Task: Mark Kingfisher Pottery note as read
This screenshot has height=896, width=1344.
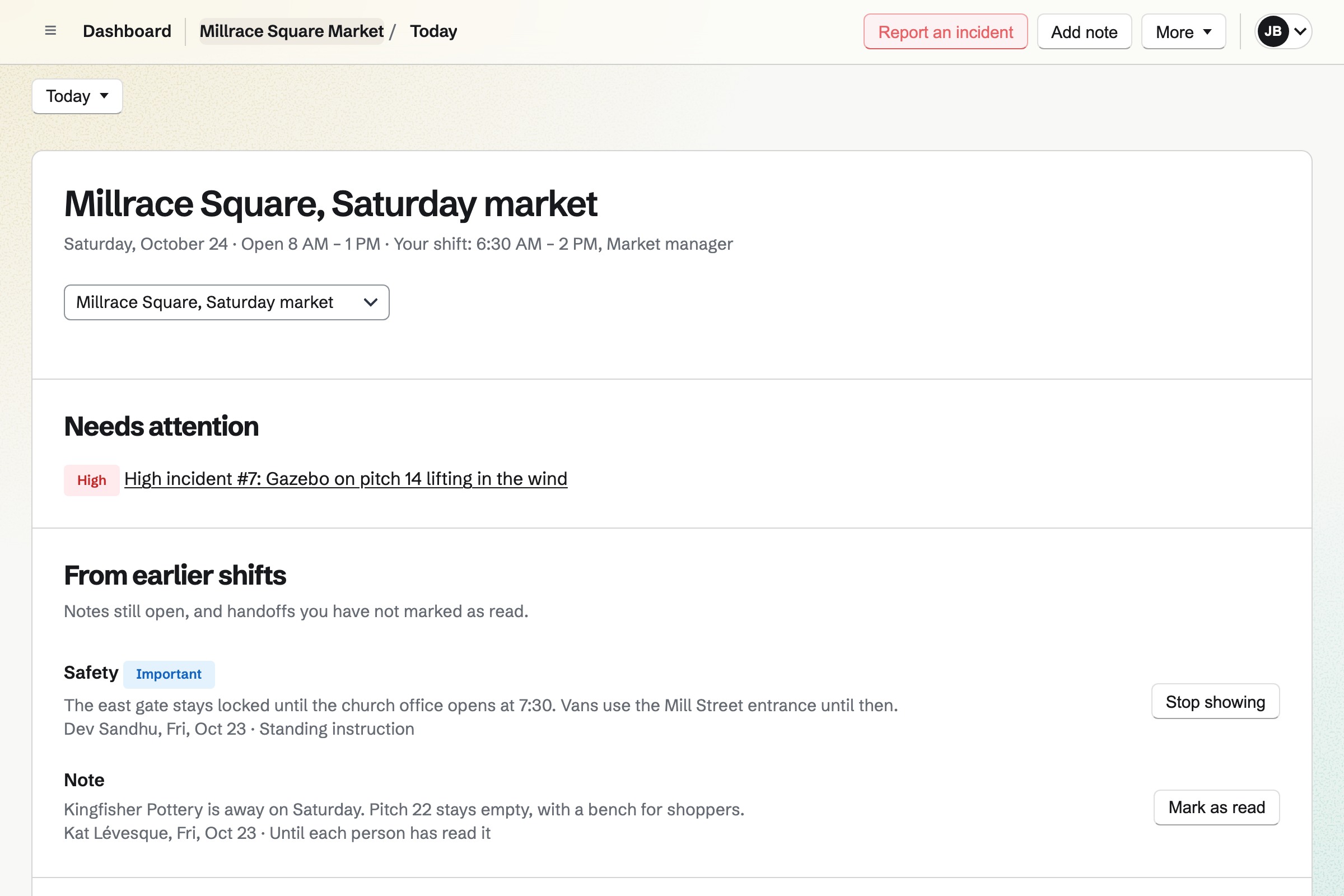Action: pos(1216,807)
